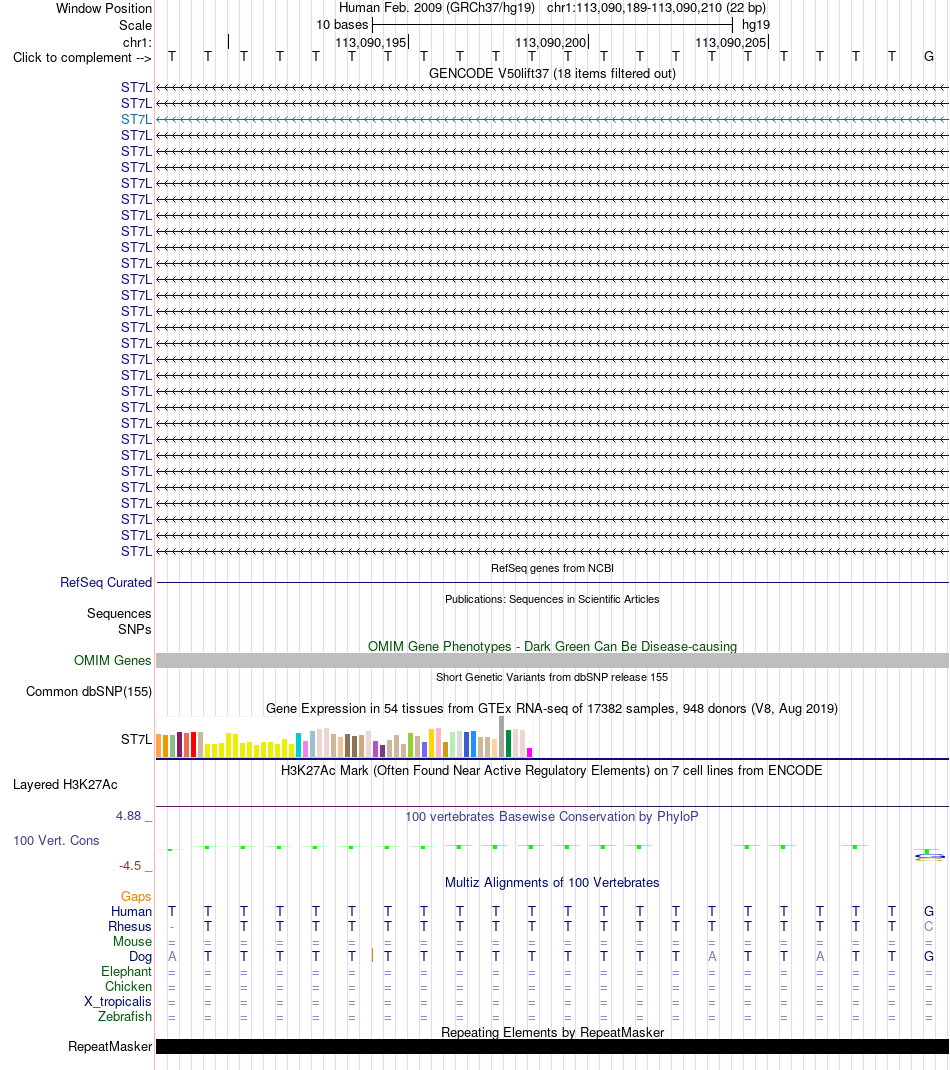
Task: Click the G base in the Human row
Action: coord(928,912)
